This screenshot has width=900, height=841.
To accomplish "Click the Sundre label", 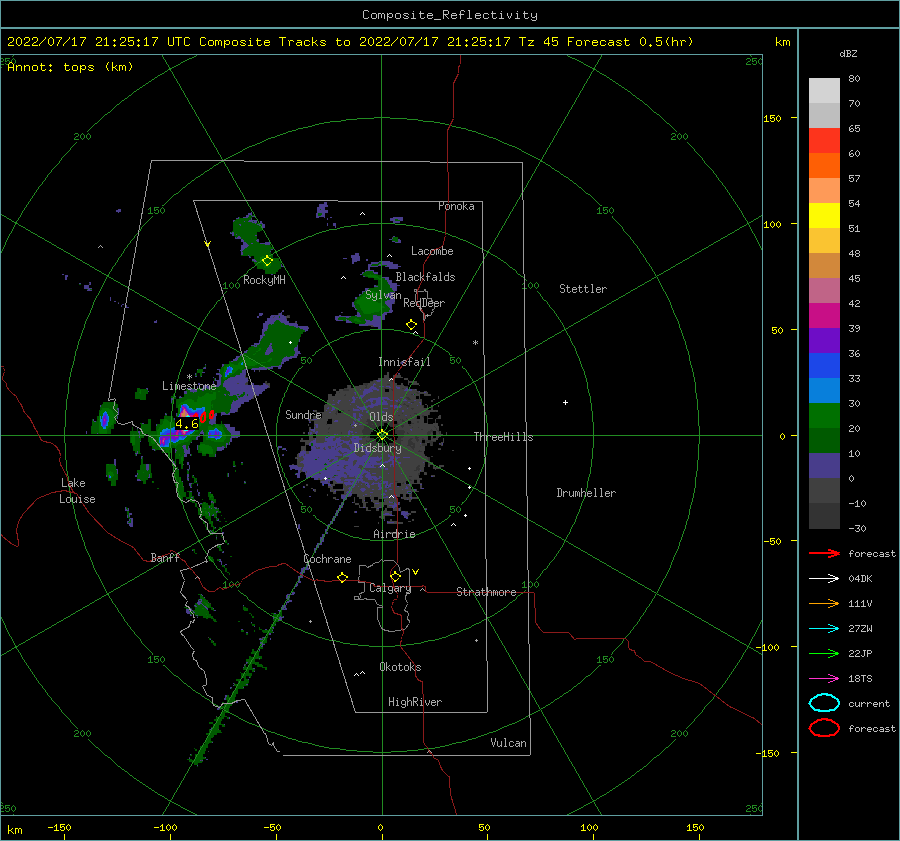I will click(x=303, y=414).
